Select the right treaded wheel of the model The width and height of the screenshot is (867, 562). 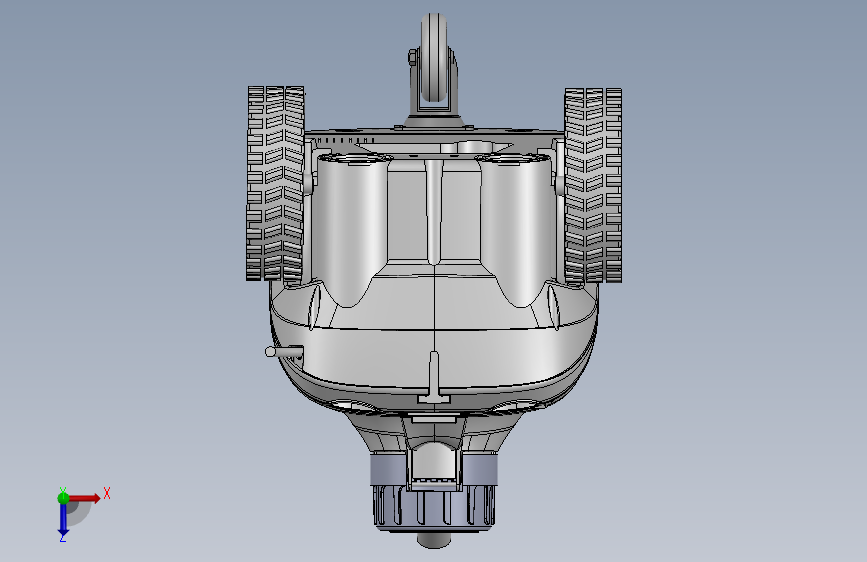[x=593, y=185]
